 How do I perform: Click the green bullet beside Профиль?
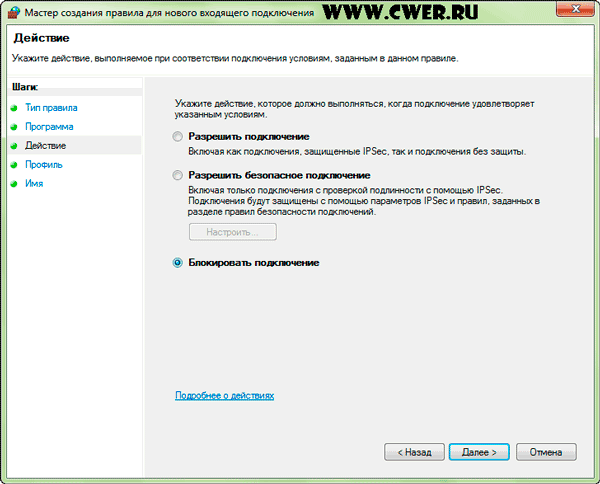coord(15,165)
